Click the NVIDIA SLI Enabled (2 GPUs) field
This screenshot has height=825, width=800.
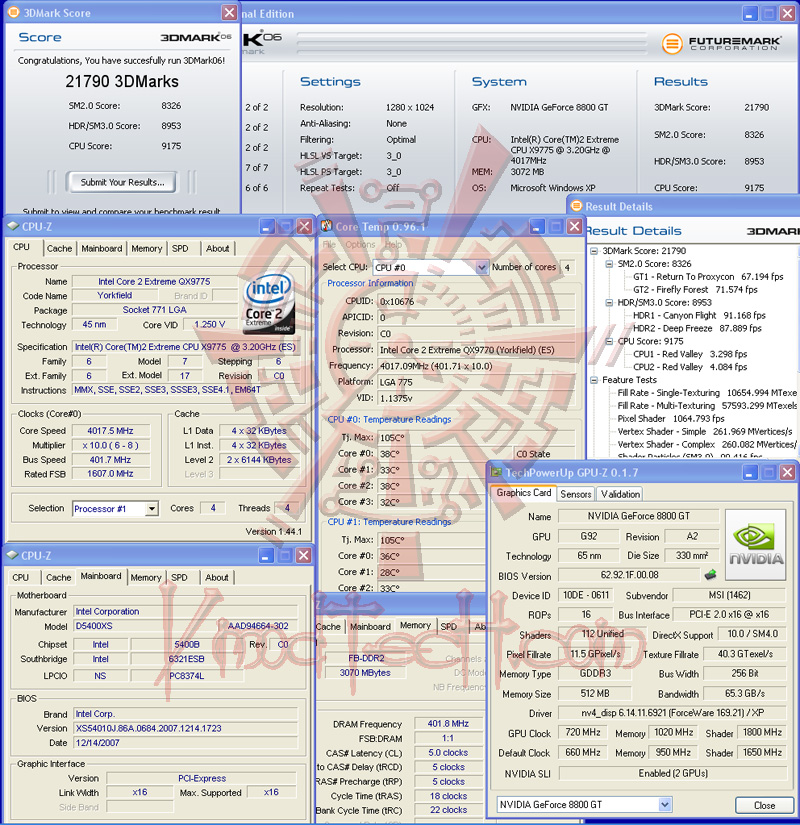(x=673, y=773)
